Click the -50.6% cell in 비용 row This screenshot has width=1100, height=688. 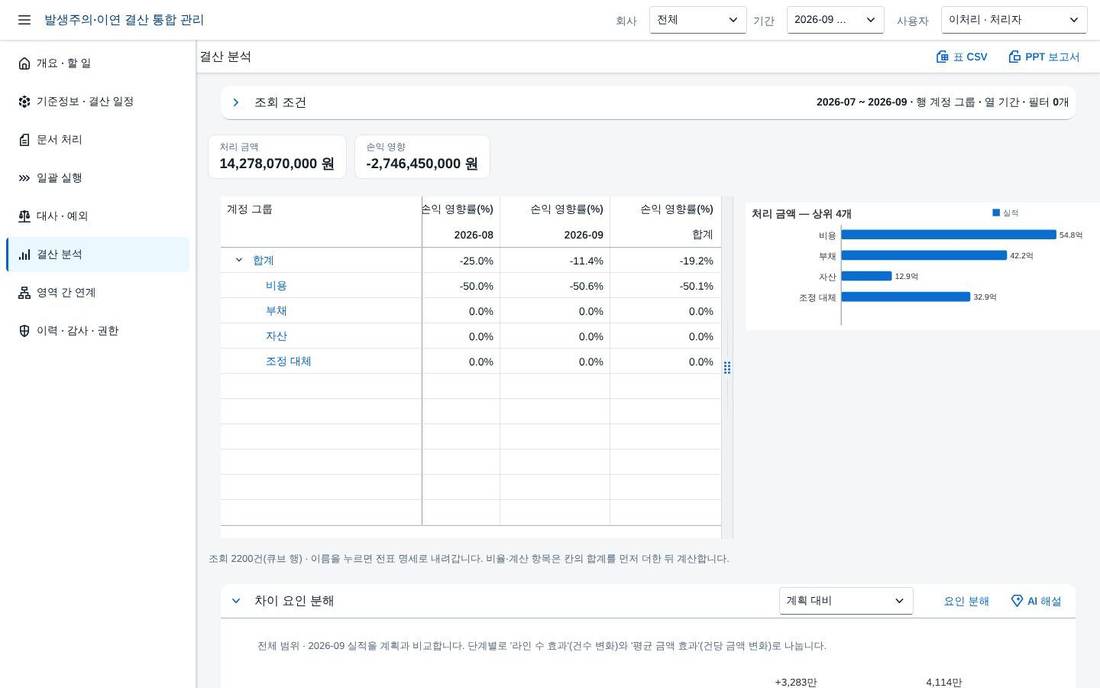pos(555,285)
